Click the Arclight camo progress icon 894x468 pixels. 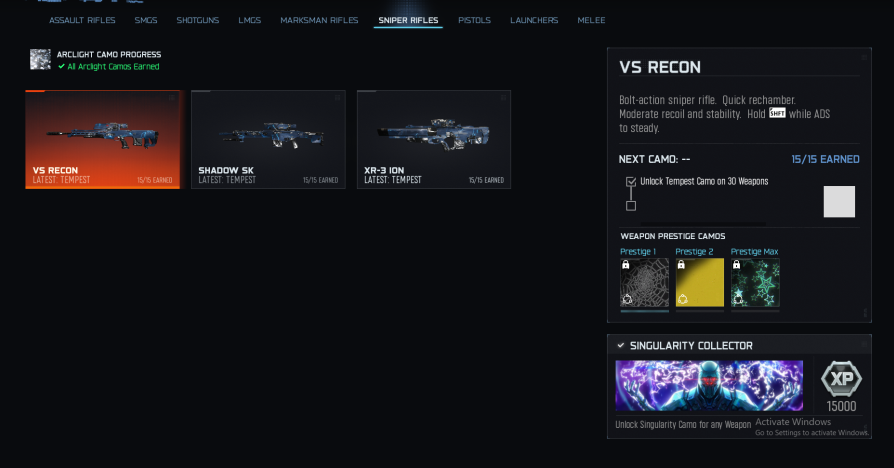pyautogui.click(x=40, y=59)
